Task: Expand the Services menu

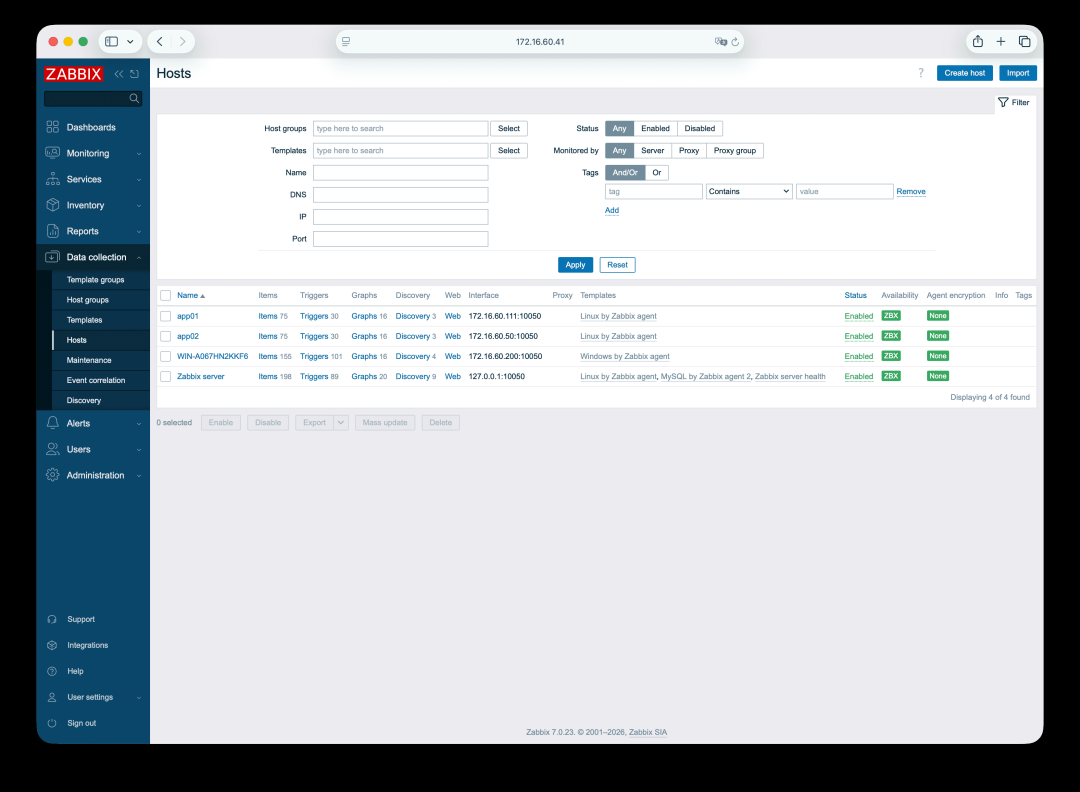Action: [x=93, y=179]
